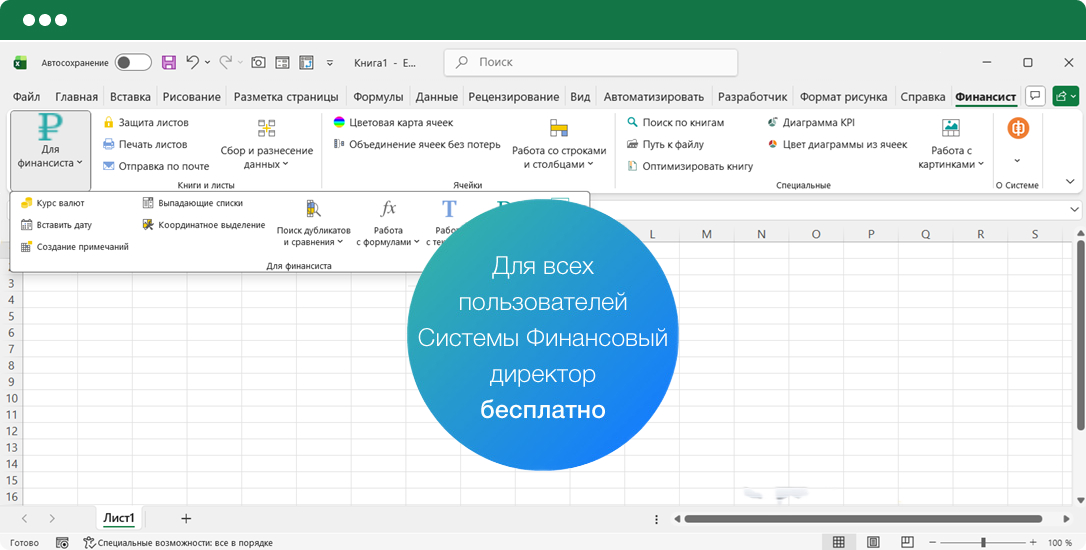Switch to the Вставка tab
Viewport: 1086px width, 550px height.
point(130,97)
